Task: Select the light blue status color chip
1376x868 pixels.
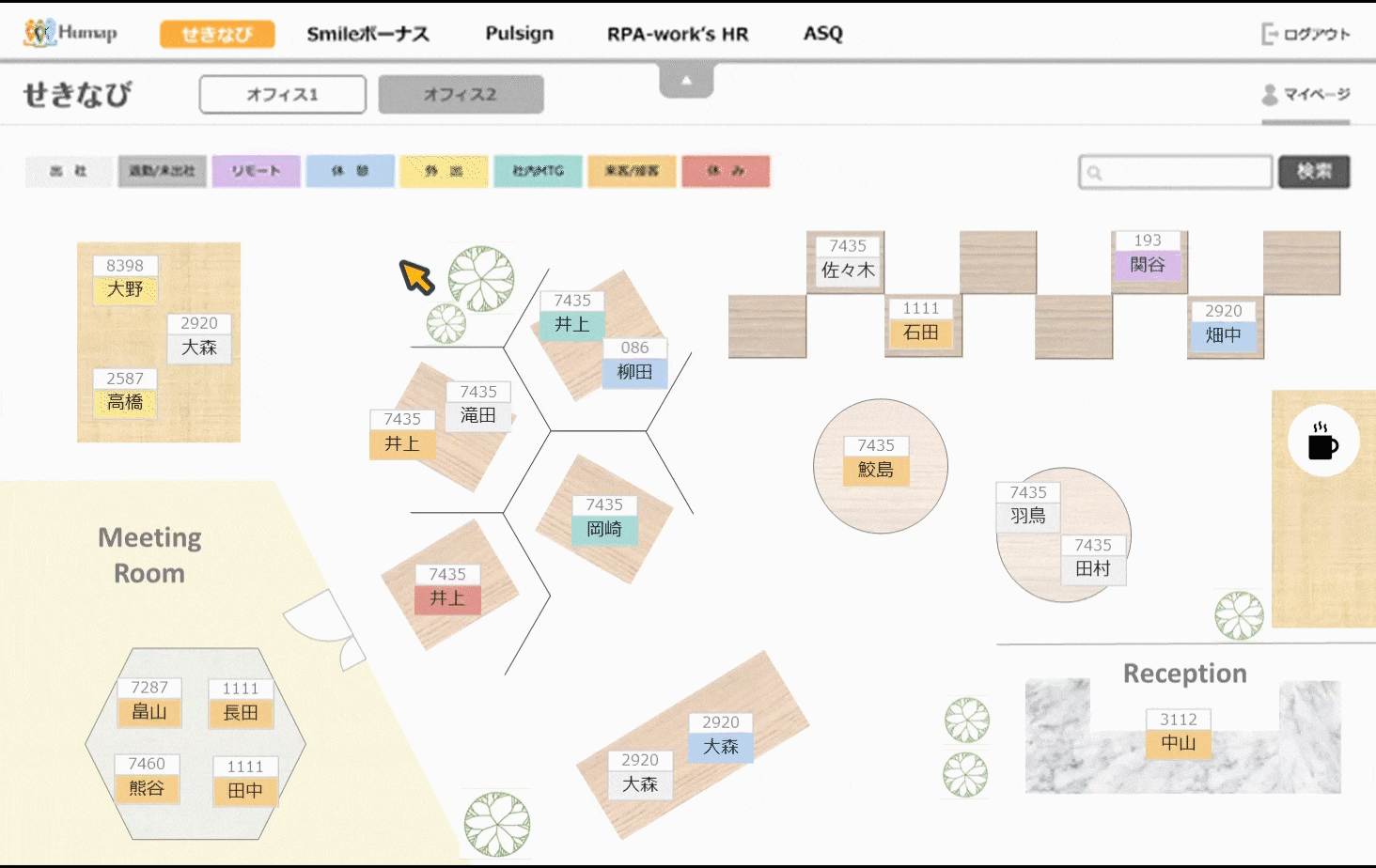Action: coord(350,171)
